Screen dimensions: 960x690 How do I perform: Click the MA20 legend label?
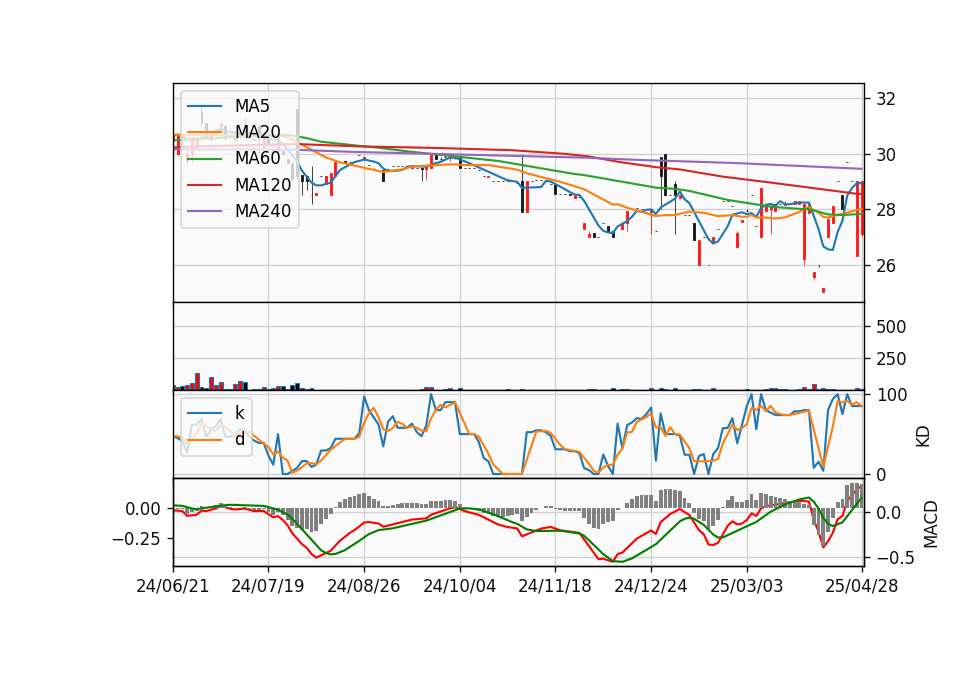click(257, 132)
